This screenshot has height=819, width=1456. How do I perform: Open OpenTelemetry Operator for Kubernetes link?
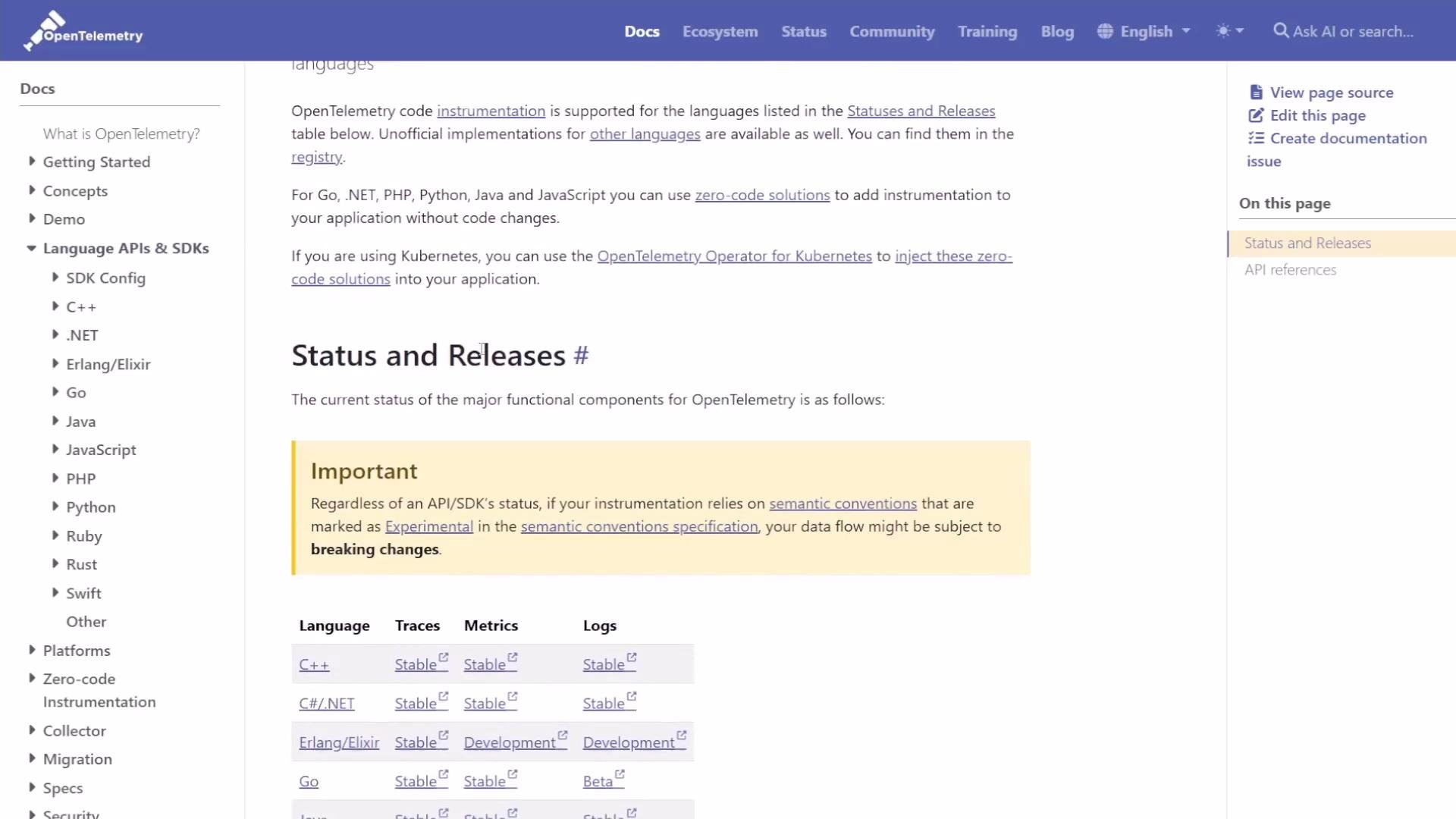click(x=734, y=256)
